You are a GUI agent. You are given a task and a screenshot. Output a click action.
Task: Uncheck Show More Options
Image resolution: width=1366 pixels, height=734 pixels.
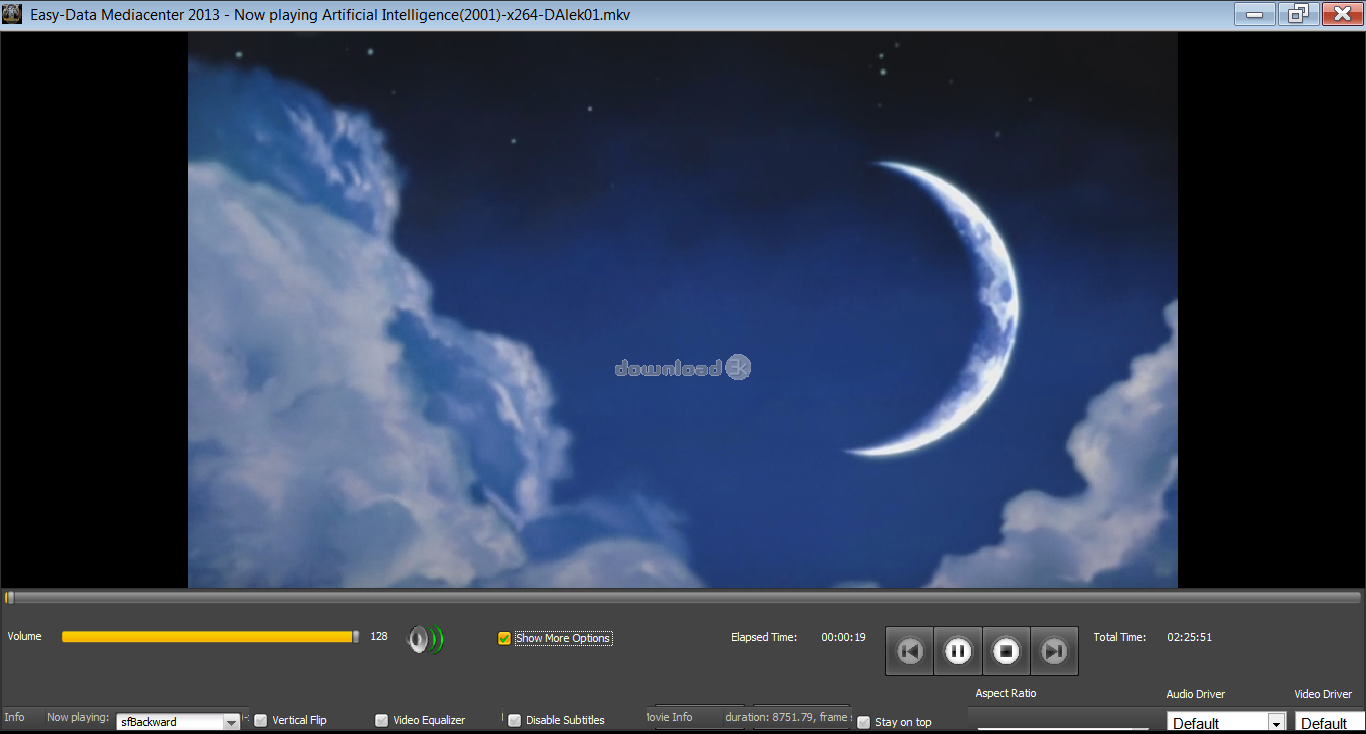coord(504,638)
